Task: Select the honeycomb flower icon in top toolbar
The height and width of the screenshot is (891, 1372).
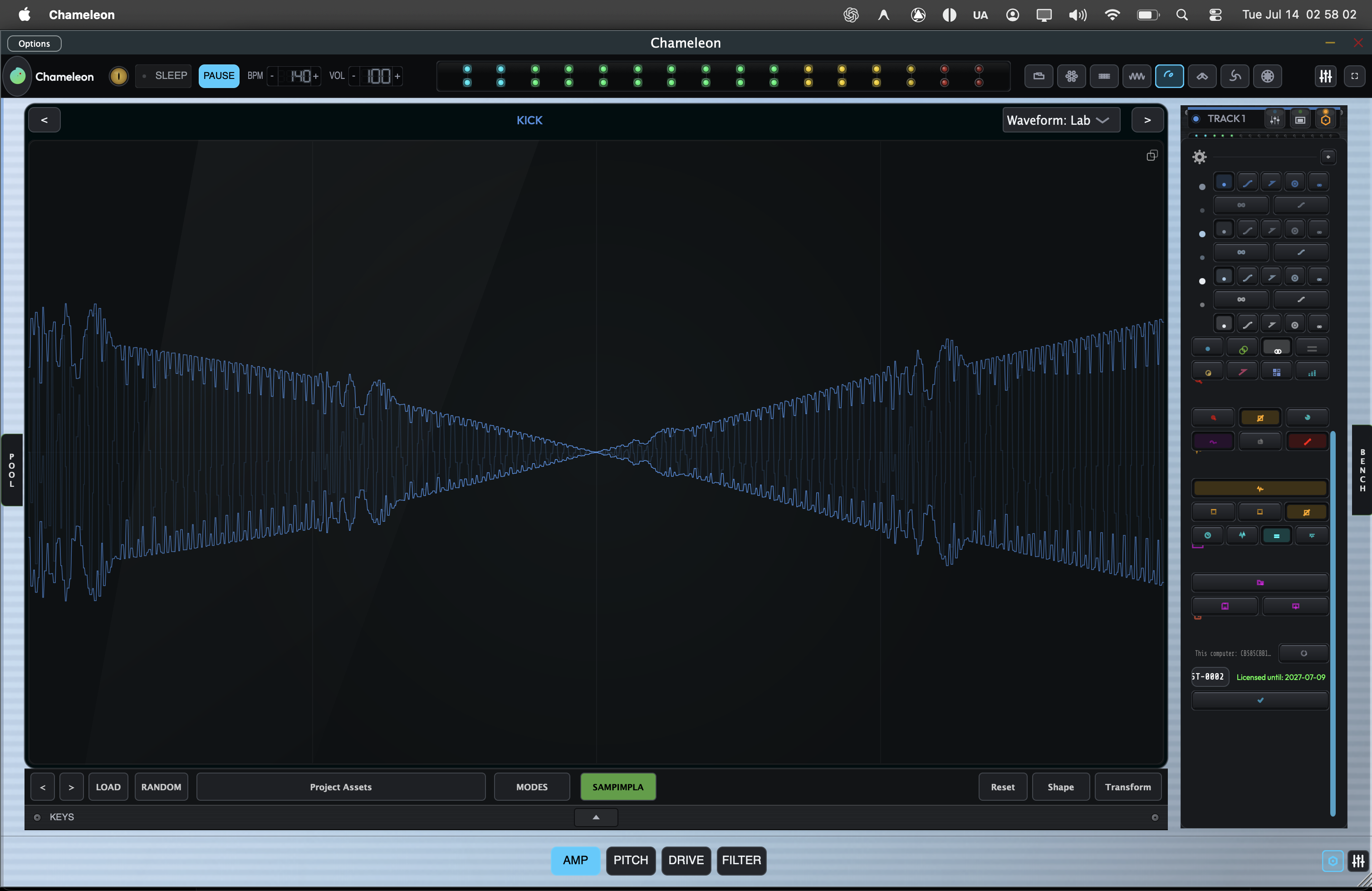Action: pyautogui.click(x=1072, y=76)
